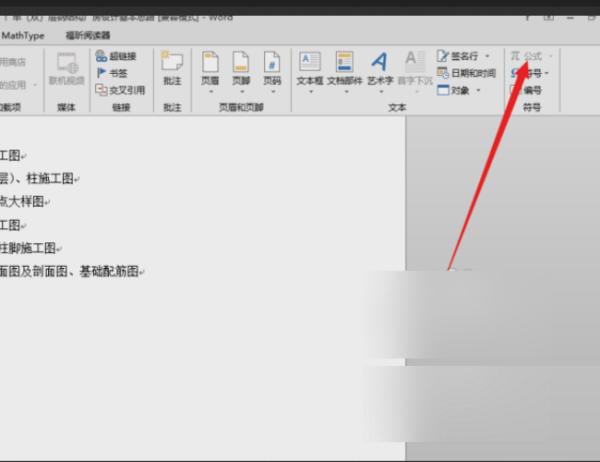
Task: Open 文档部件 quick parts icon
Action: [344, 62]
